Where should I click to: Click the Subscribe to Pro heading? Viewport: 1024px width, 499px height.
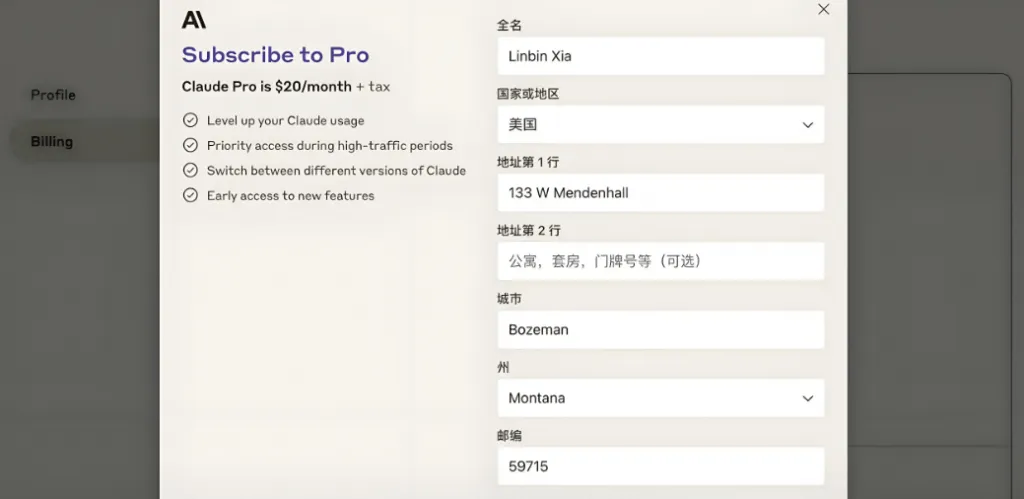pyautogui.click(x=276, y=55)
